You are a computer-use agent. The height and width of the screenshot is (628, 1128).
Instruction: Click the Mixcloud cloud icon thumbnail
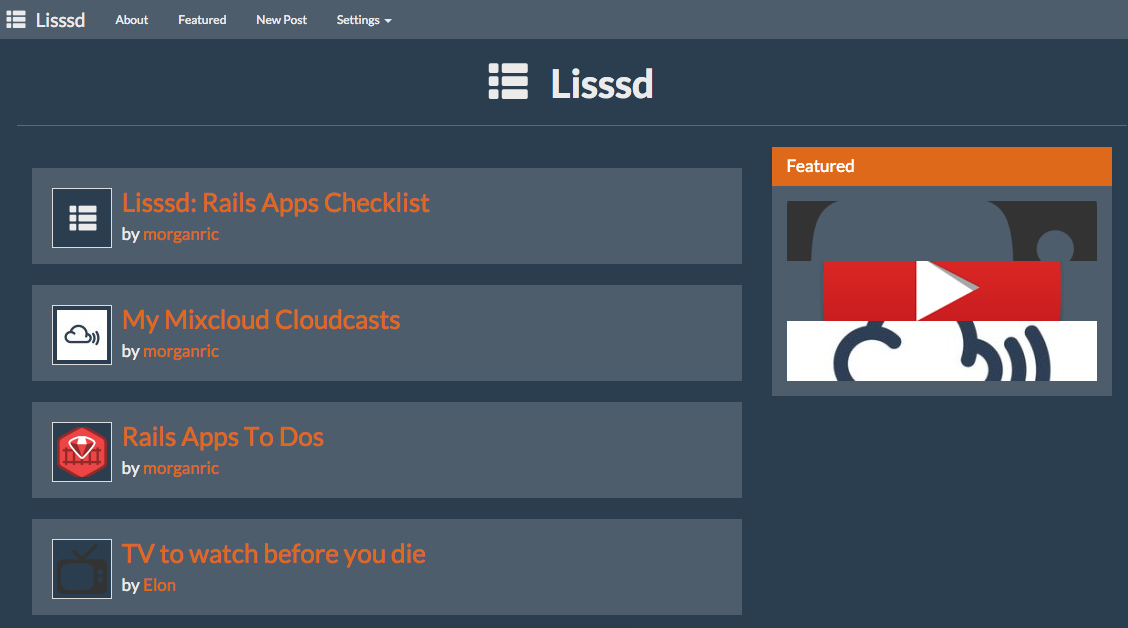(81, 334)
